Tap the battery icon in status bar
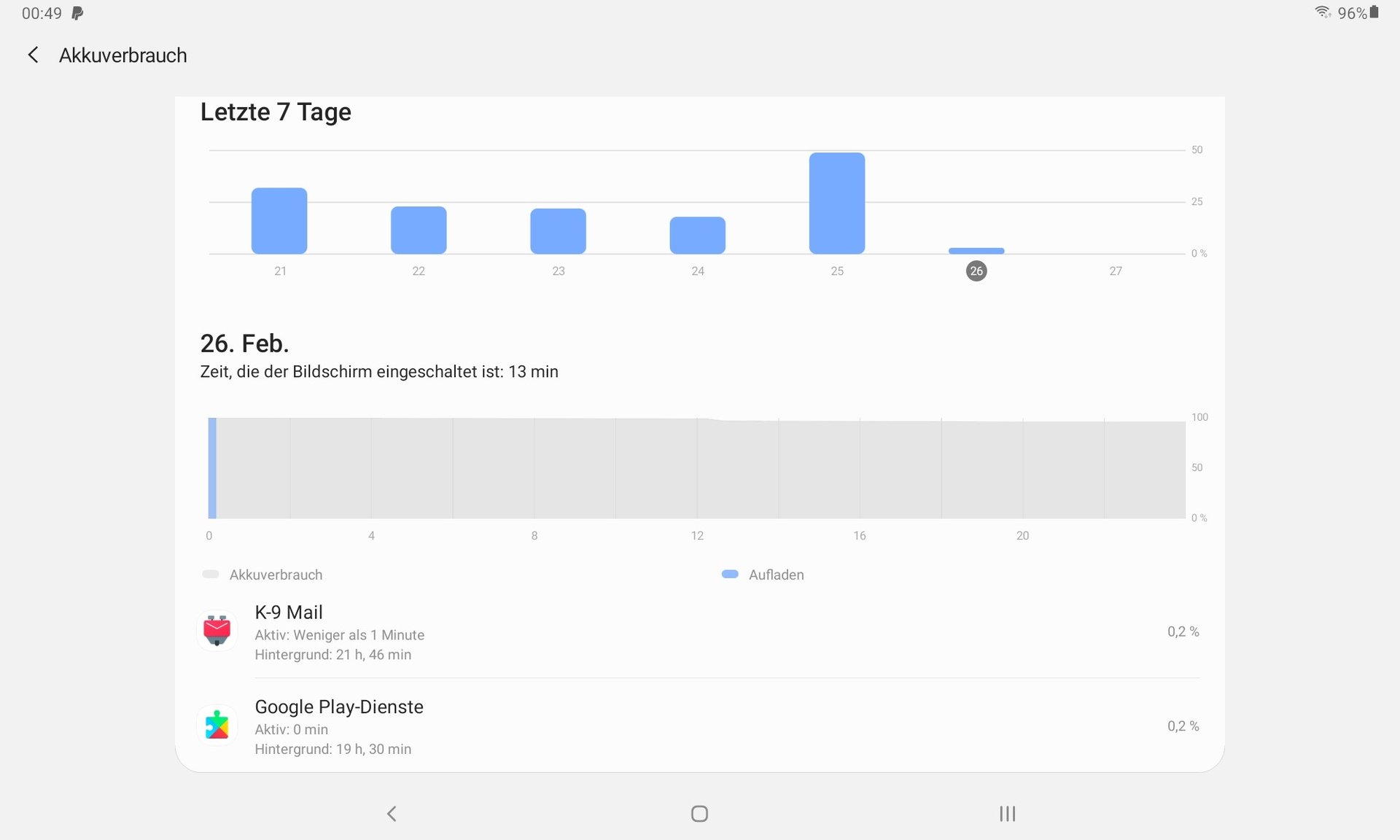The width and height of the screenshot is (1400, 840). coord(1374,12)
